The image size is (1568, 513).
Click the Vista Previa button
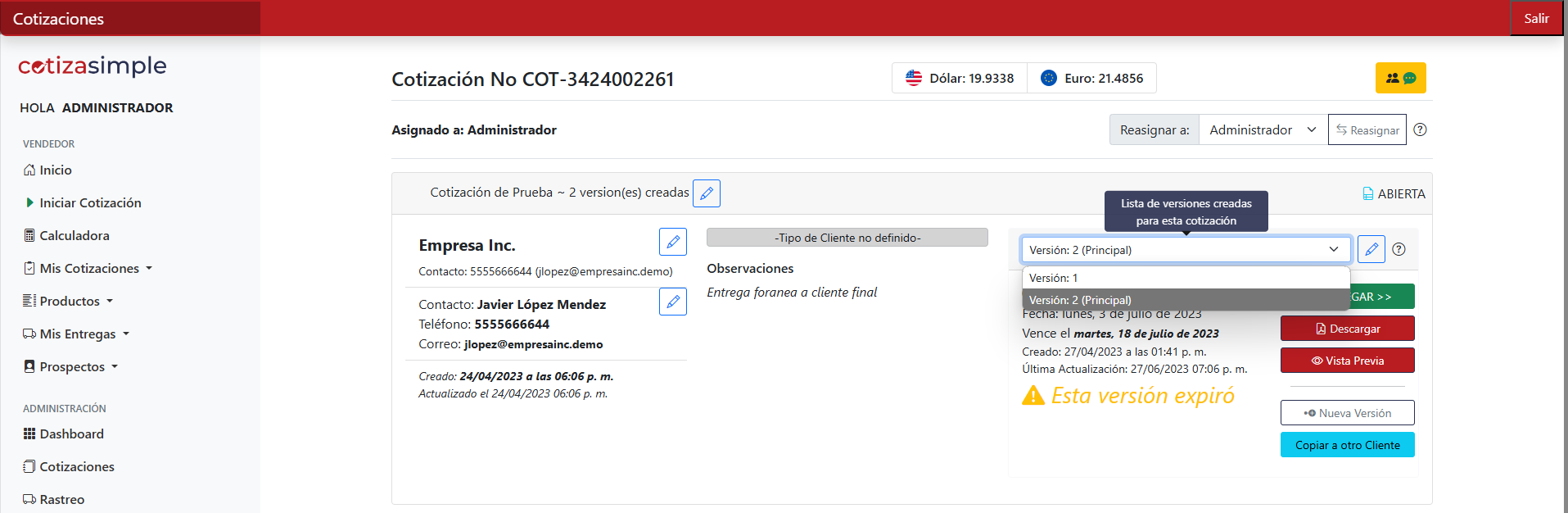coord(1347,361)
